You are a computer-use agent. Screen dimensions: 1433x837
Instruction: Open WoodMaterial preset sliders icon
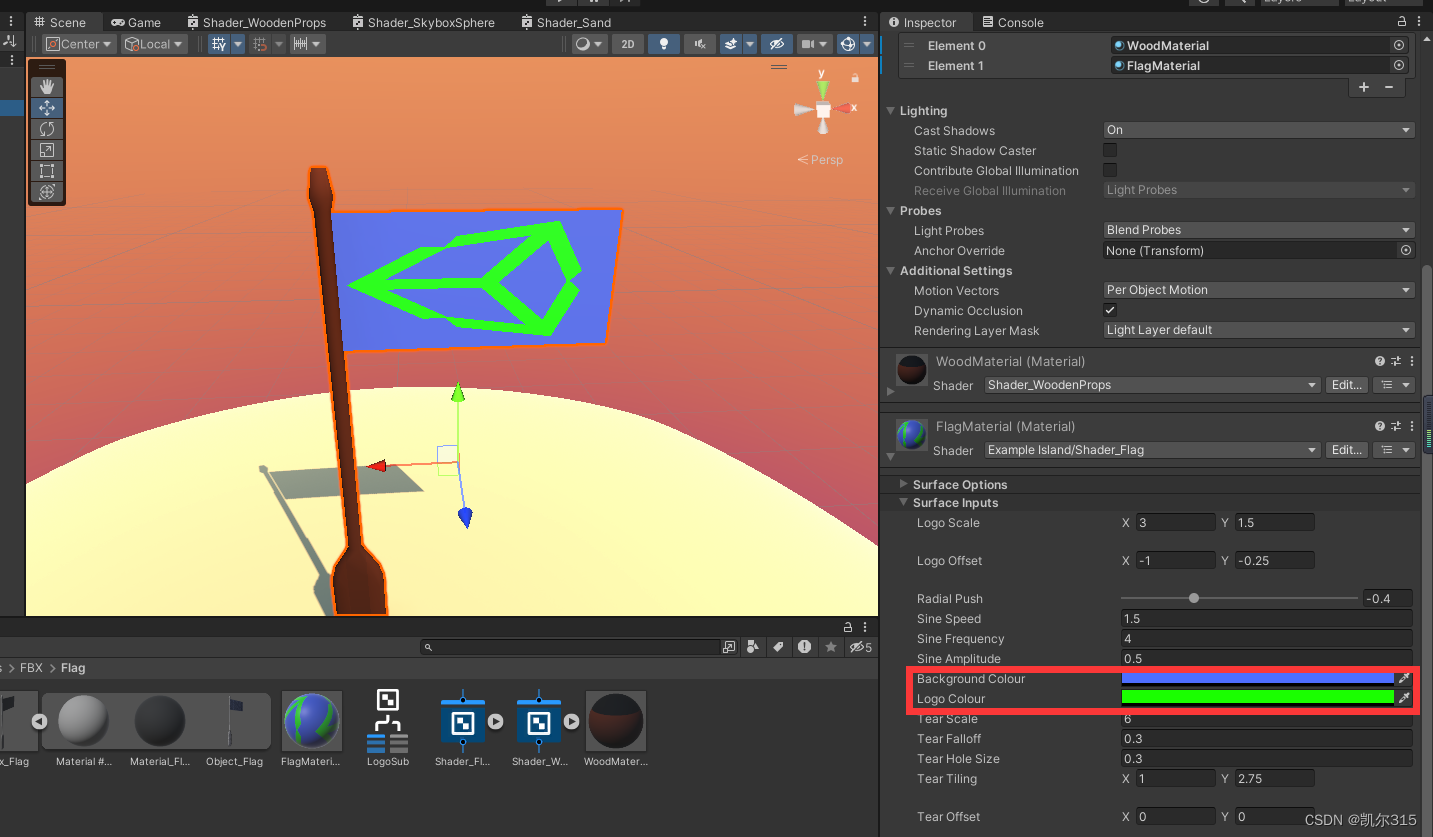(1396, 361)
